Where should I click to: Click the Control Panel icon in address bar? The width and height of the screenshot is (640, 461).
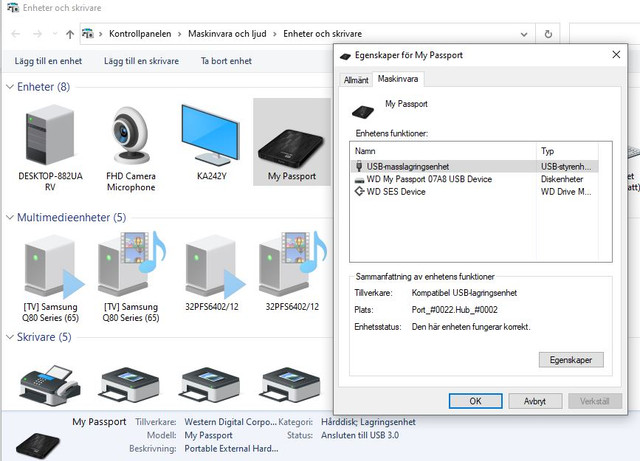pos(88,33)
